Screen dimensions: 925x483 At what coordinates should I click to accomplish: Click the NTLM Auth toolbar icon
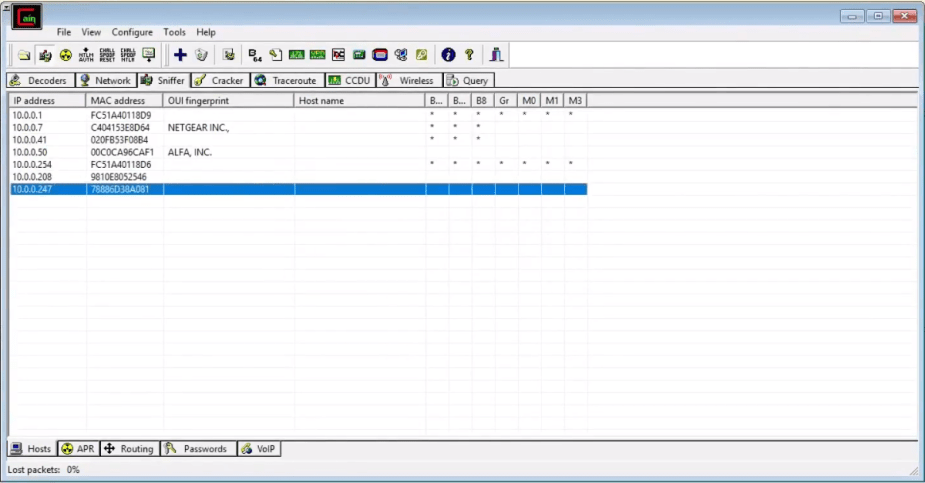[x=87, y=55]
